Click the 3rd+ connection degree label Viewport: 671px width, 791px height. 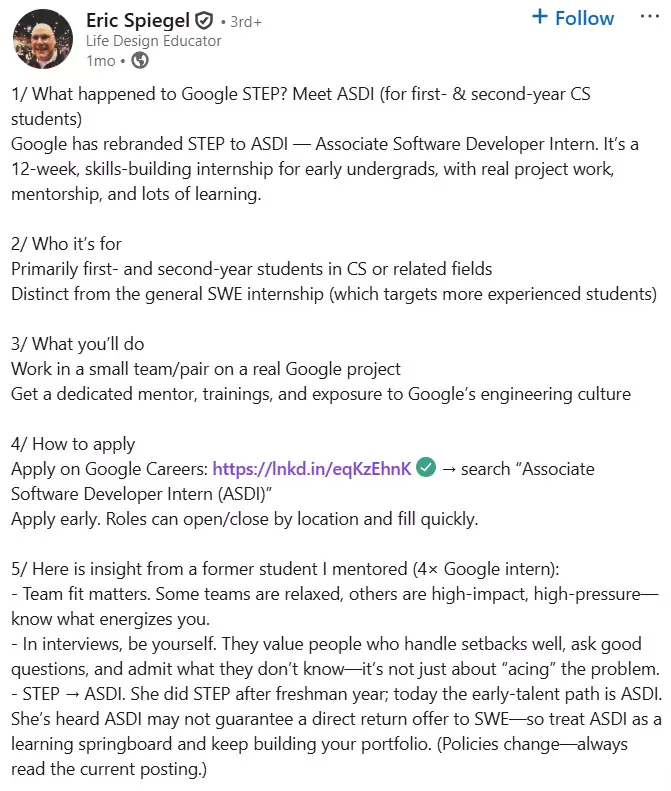[242, 21]
